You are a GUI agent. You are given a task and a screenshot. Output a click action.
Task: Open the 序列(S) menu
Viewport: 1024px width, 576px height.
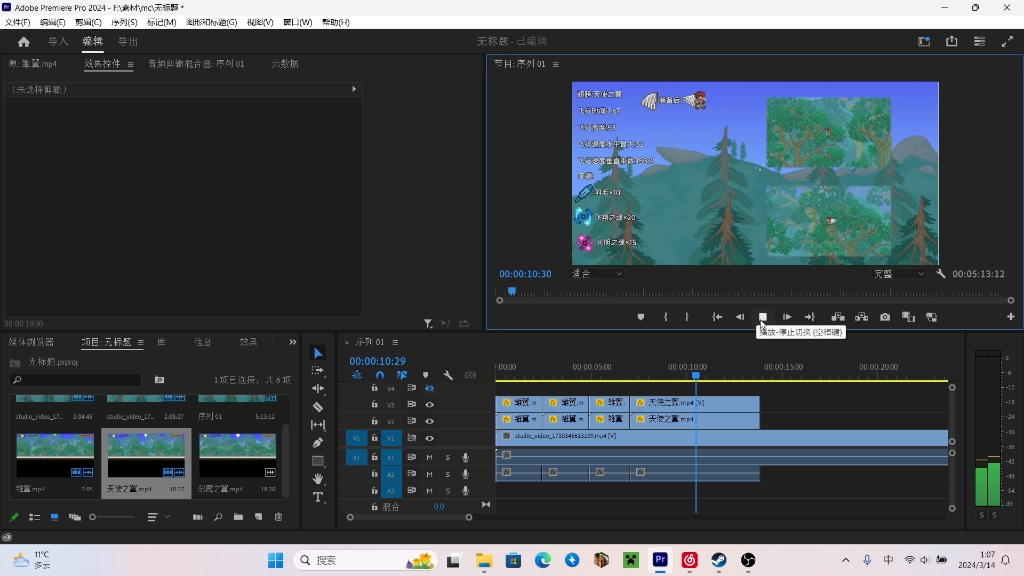point(124,22)
